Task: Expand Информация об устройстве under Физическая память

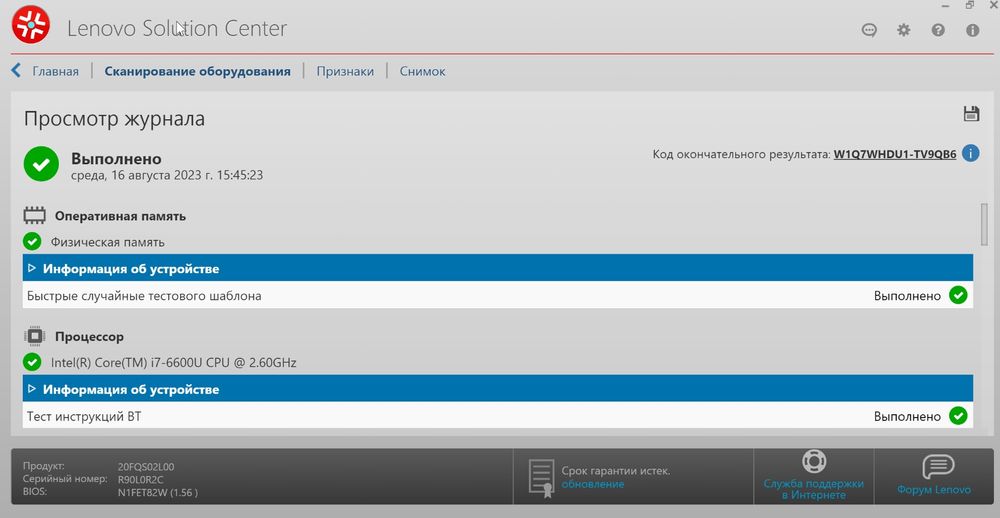Action: pyautogui.click(x=497, y=269)
